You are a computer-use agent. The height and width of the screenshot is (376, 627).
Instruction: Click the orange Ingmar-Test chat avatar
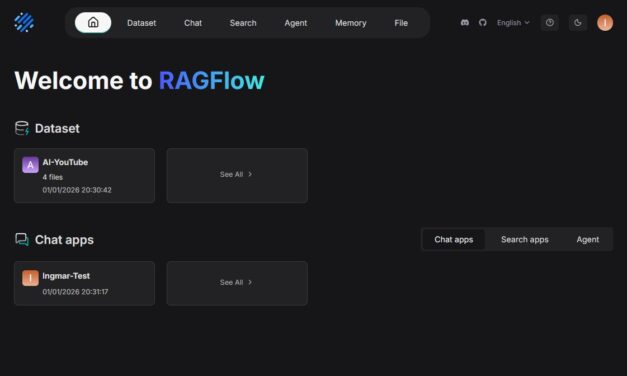pos(30,278)
